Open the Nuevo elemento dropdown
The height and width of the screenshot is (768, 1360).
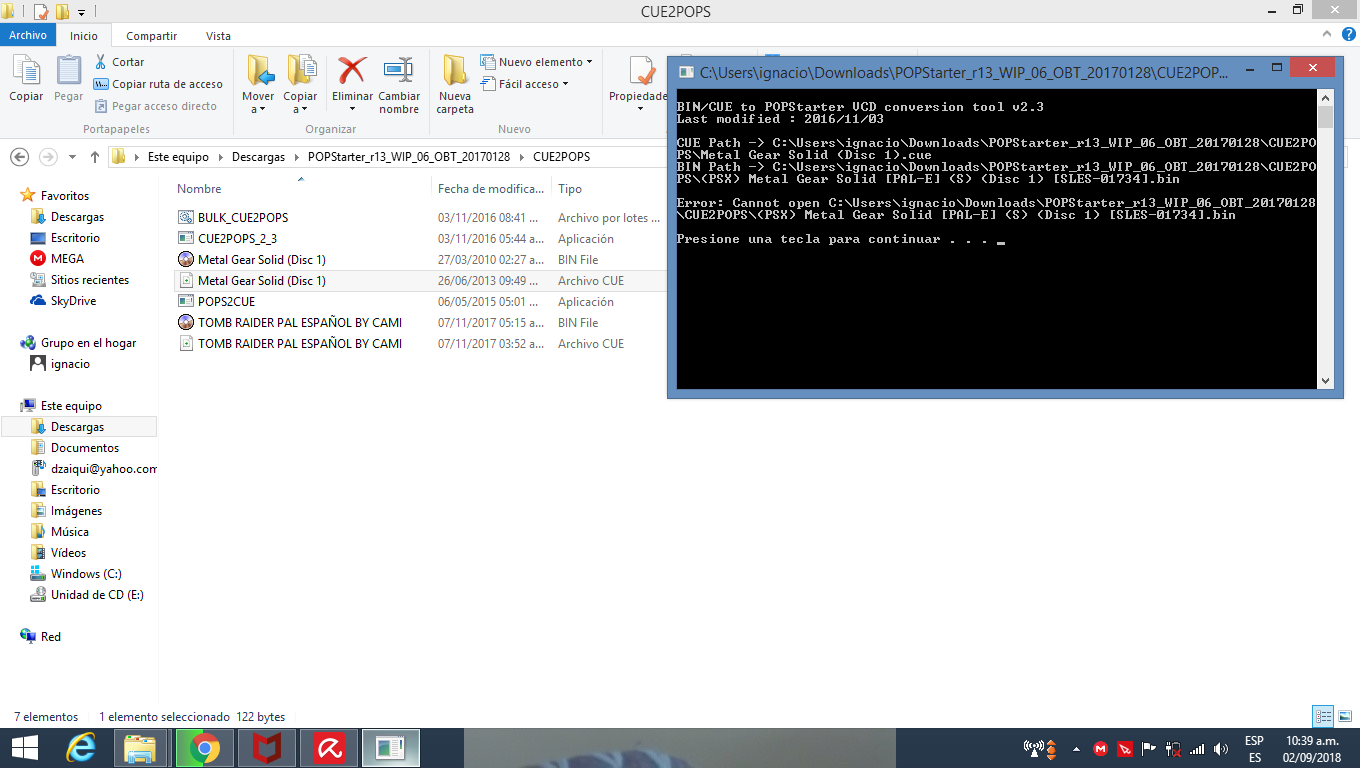coord(537,62)
